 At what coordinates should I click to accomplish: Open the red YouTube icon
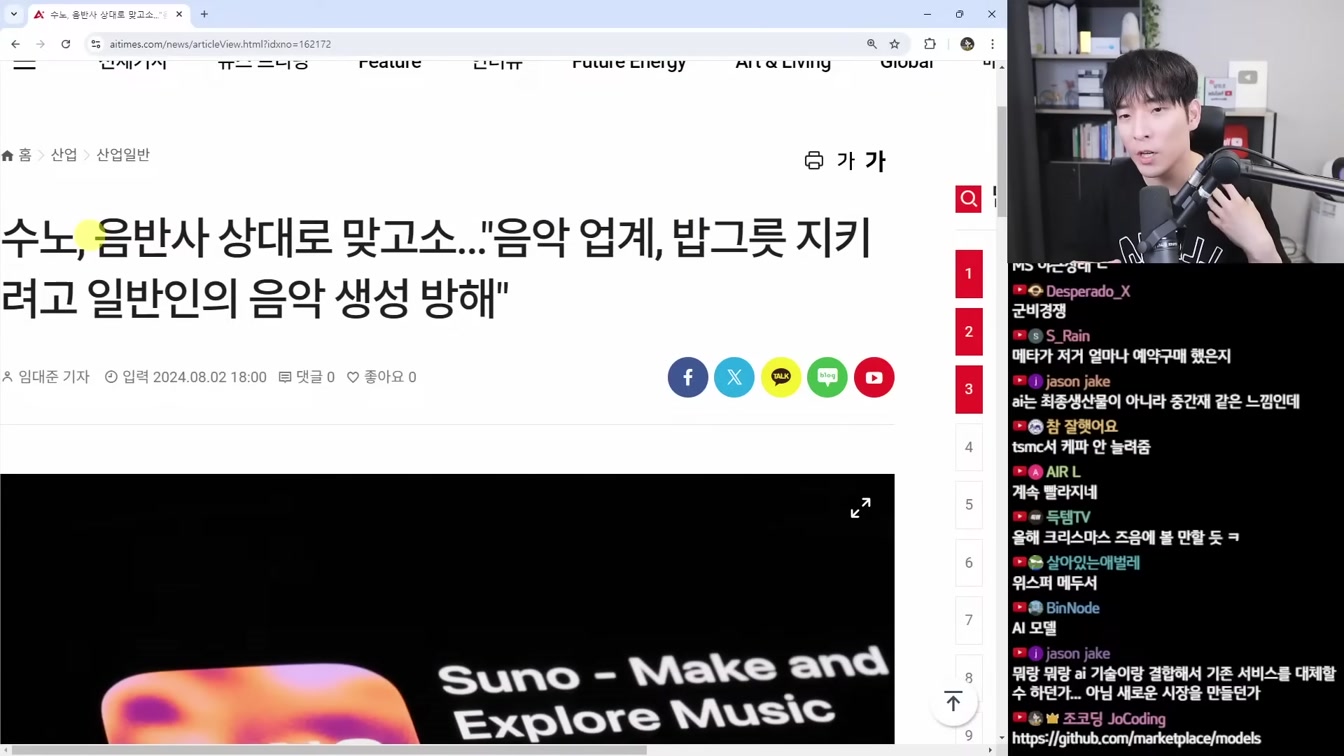coord(874,377)
